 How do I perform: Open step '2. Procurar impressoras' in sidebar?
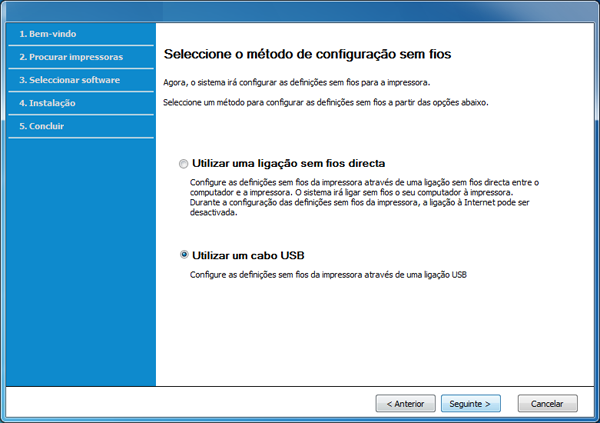71,57
